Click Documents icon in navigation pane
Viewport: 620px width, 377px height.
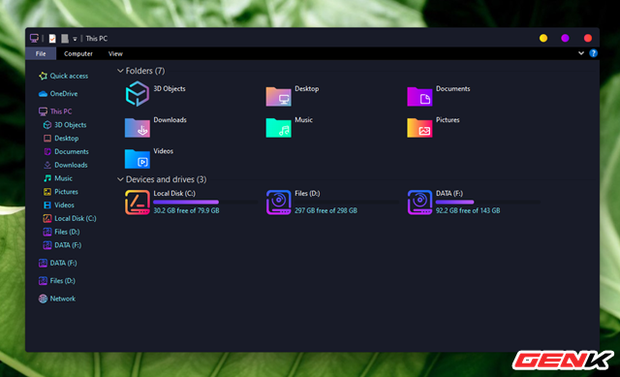(x=47, y=152)
